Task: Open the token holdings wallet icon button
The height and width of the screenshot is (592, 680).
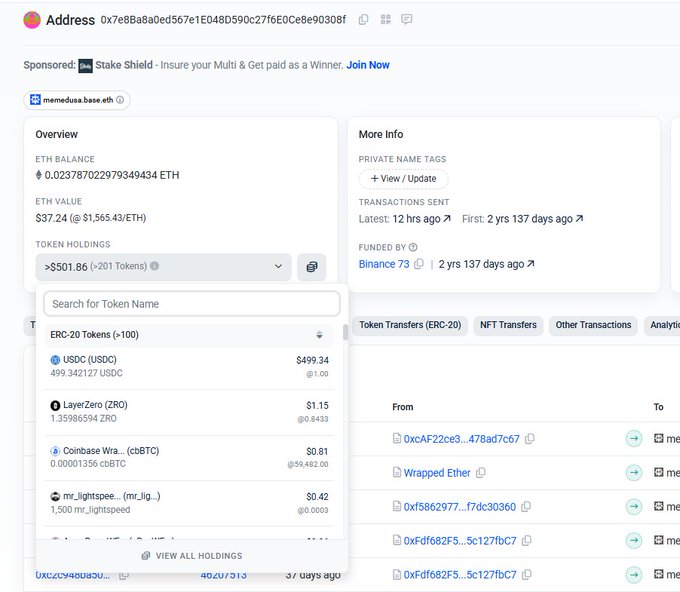Action: click(x=311, y=267)
